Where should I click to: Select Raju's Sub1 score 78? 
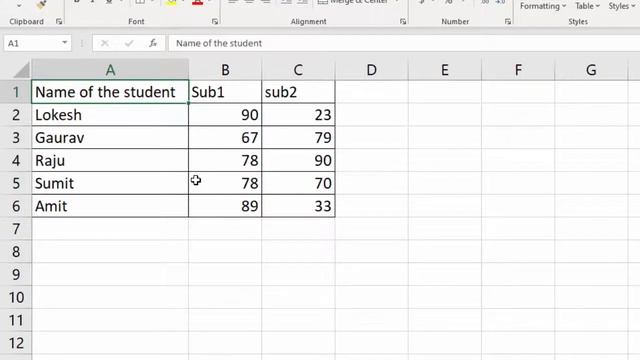click(225, 160)
